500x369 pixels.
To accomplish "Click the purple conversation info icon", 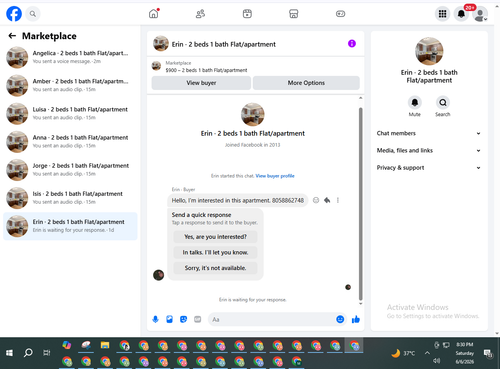I will 352,44.
